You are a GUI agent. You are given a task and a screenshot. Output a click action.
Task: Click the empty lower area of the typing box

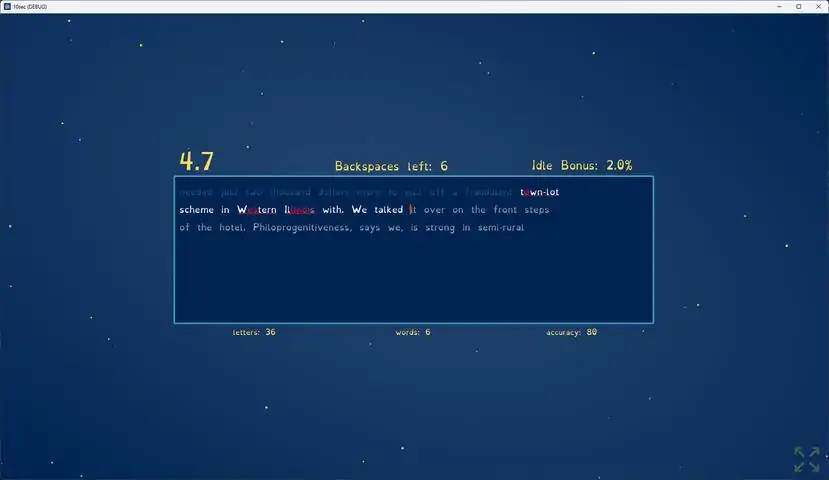[413, 278]
